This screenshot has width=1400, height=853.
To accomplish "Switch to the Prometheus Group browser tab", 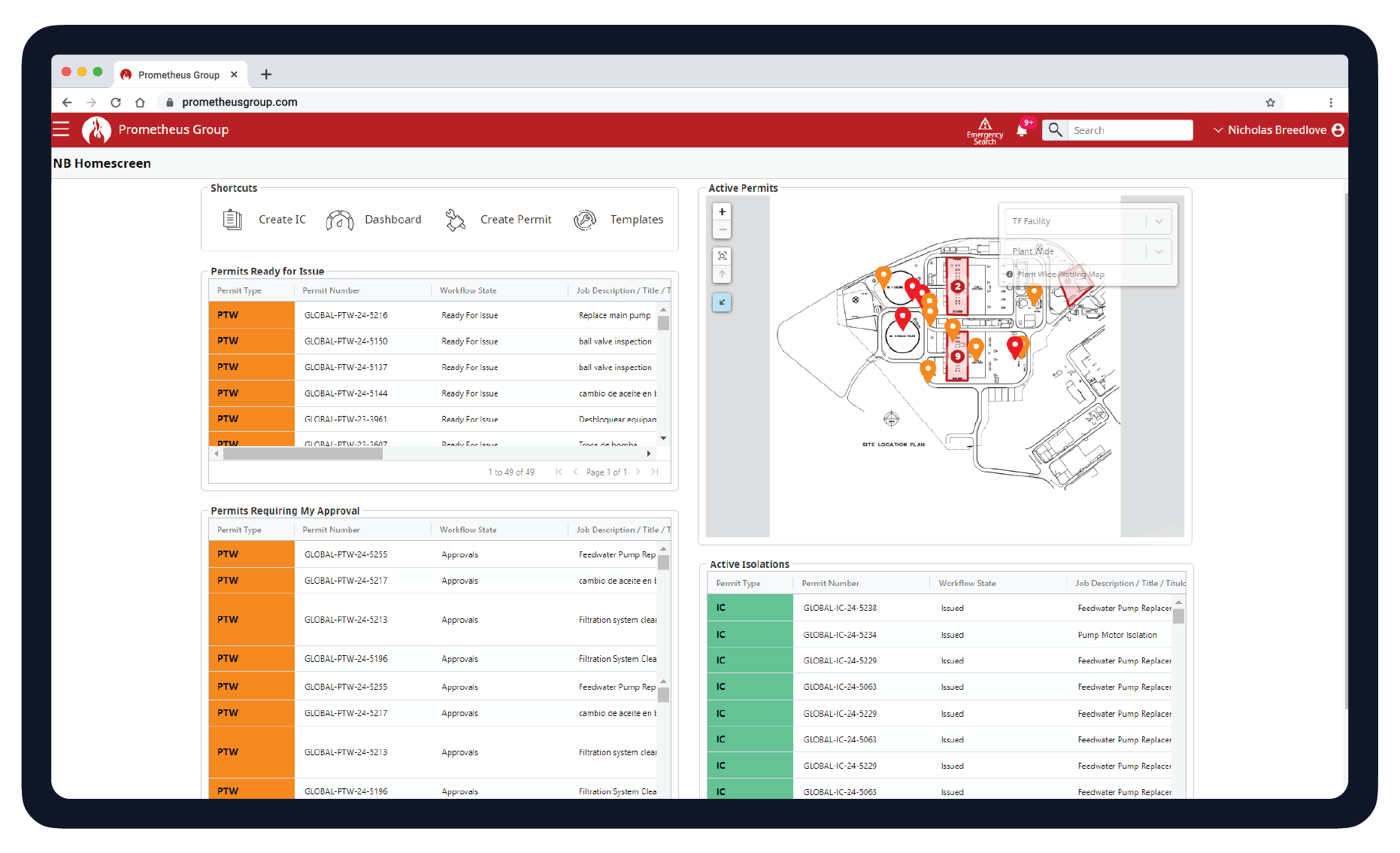I will pos(179,74).
